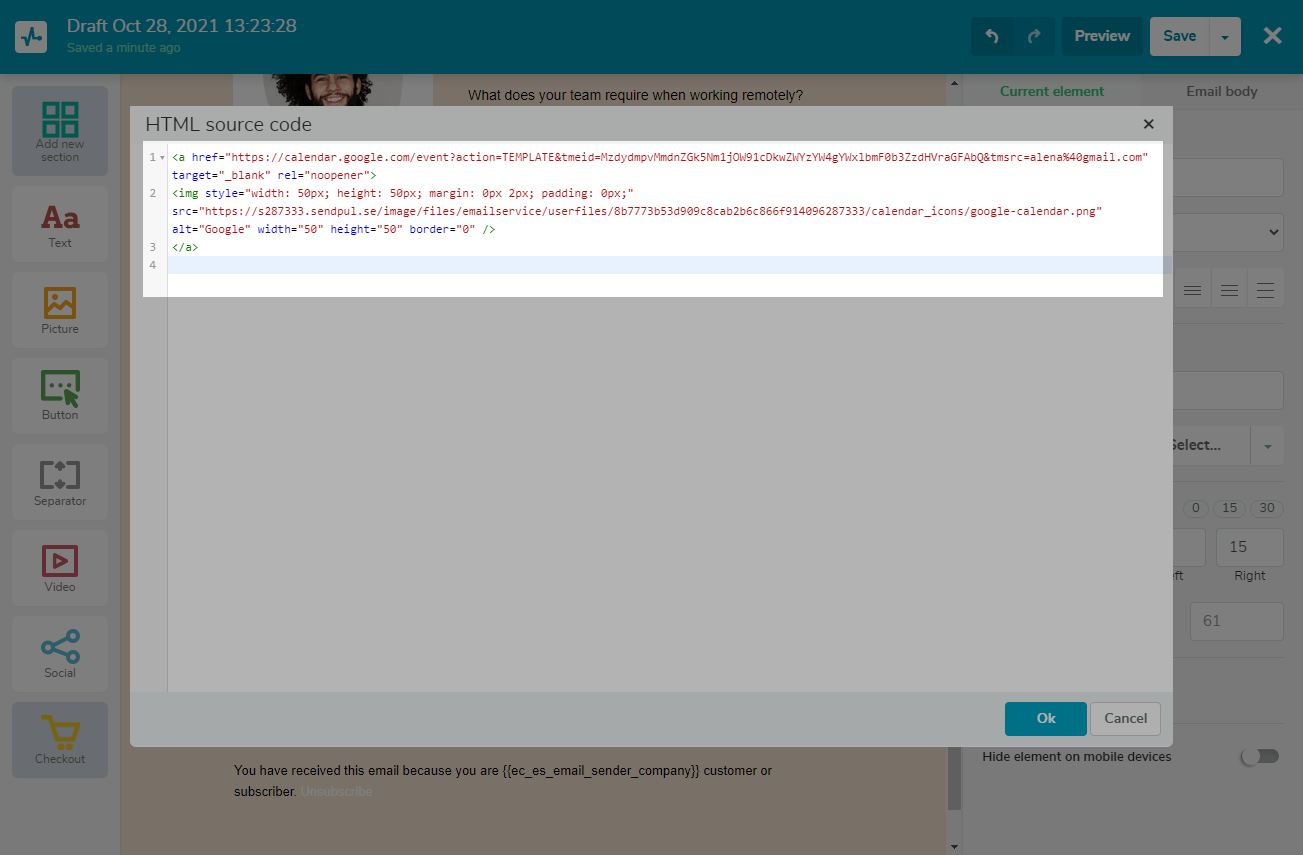Undo the last change
This screenshot has height=855, width=1303.
992,36
